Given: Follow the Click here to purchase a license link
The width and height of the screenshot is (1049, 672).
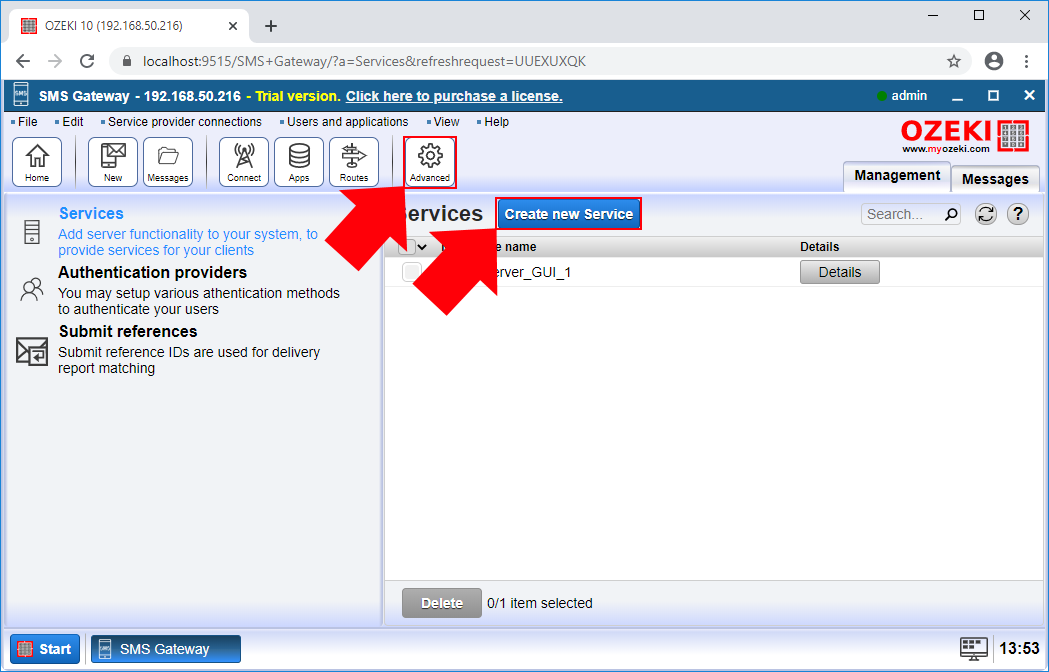Looking at the screenshot, I should [x=454, y=96].
